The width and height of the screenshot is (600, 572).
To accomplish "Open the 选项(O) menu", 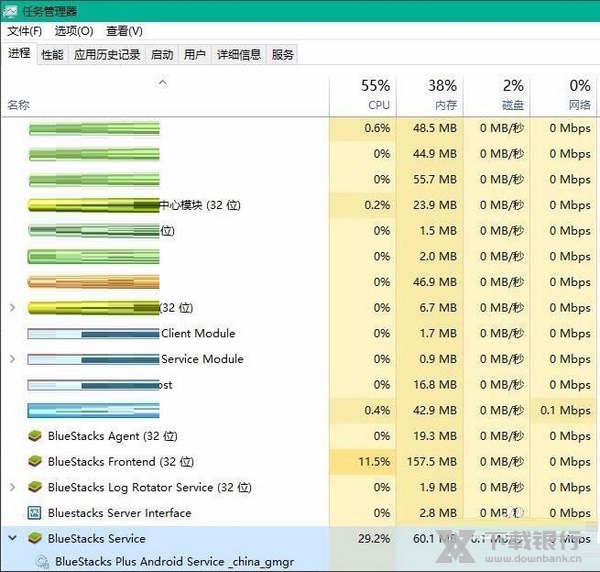I will click(74, 31).
